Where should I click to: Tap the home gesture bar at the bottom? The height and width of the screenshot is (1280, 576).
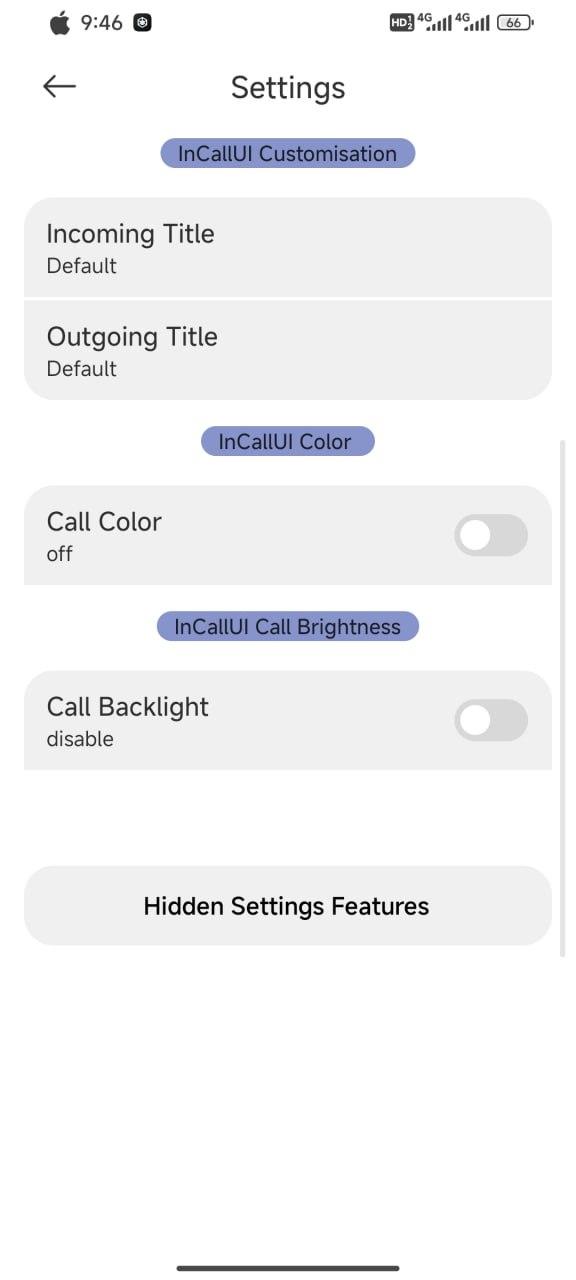288,1267
